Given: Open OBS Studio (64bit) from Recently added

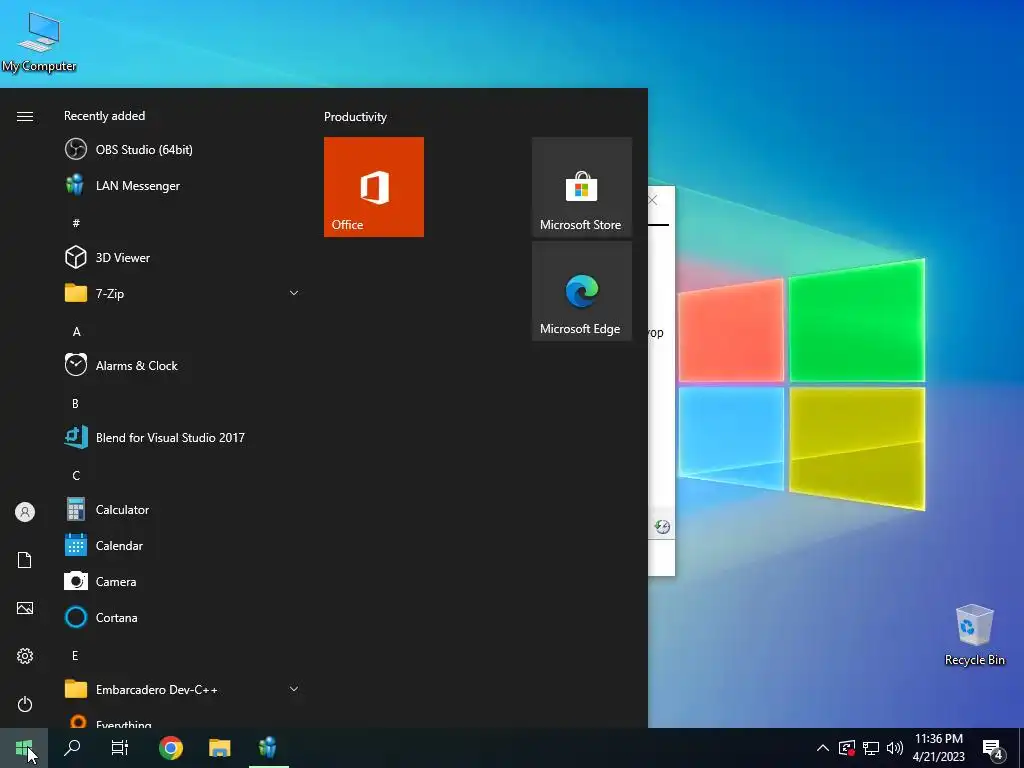Looking at the screenshot, I should pyautogui.click(x=182, y=150).
